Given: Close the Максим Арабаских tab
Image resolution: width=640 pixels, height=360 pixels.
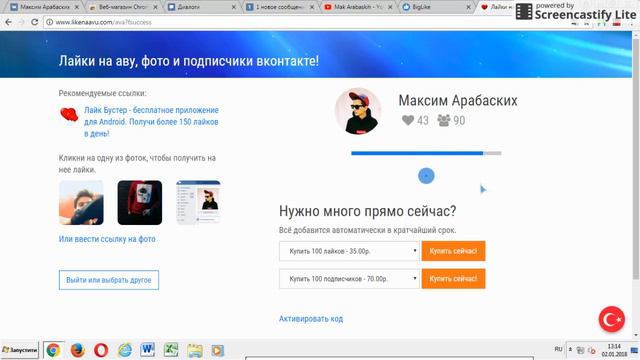Looking at the screenshot, I should 77,7.
